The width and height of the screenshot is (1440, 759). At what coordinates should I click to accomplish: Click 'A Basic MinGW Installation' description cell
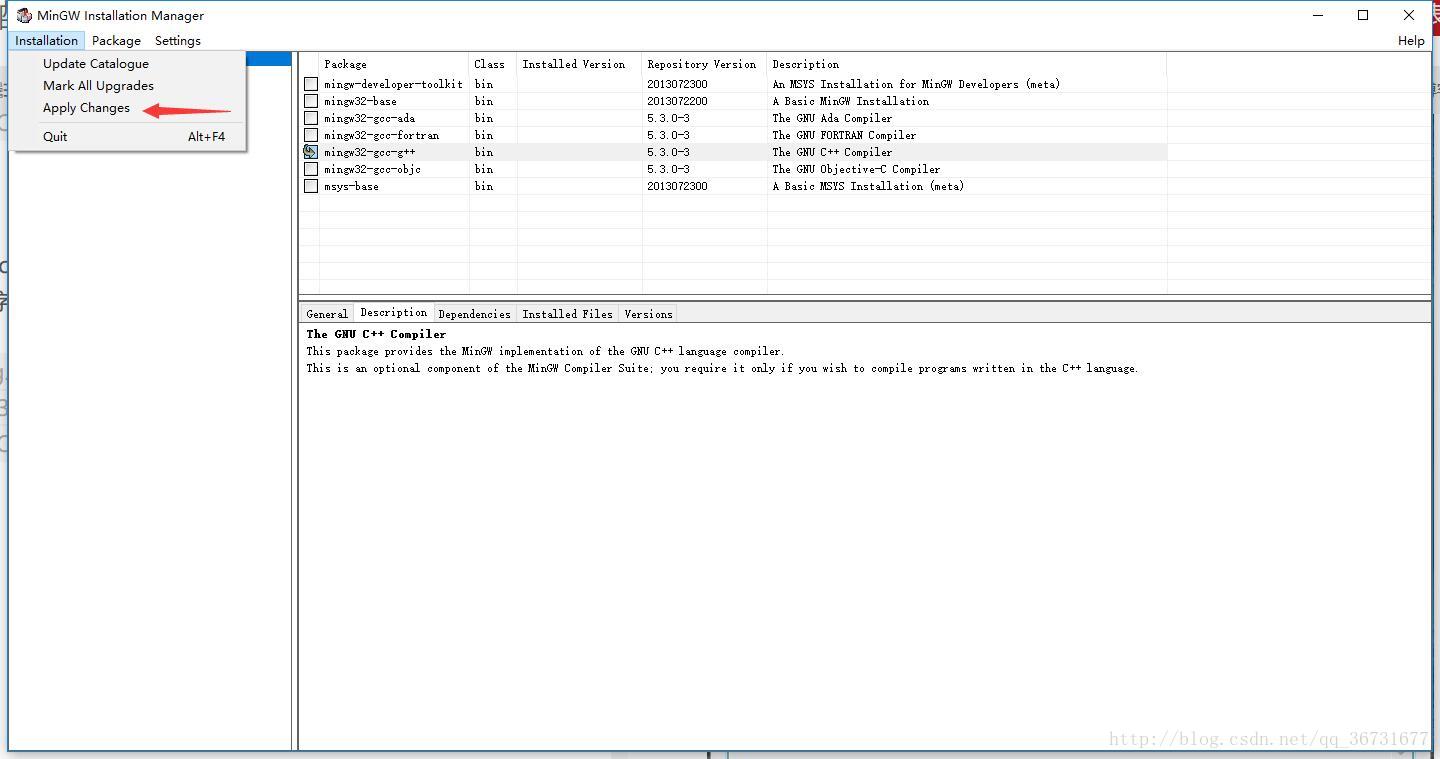click(x=850, y=101)
